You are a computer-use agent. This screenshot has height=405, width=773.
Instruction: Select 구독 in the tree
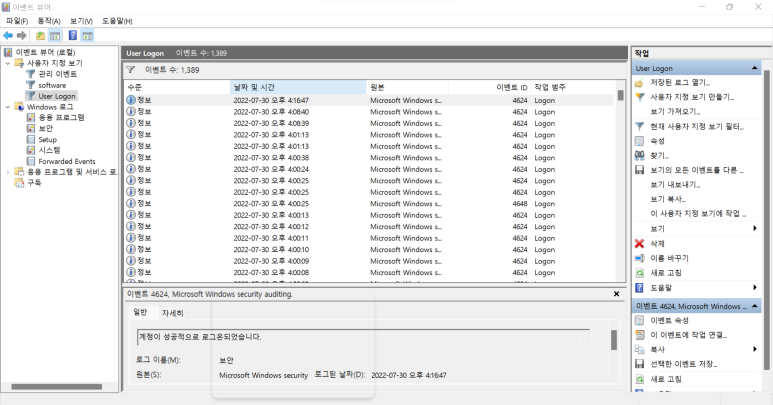(34, 182)
